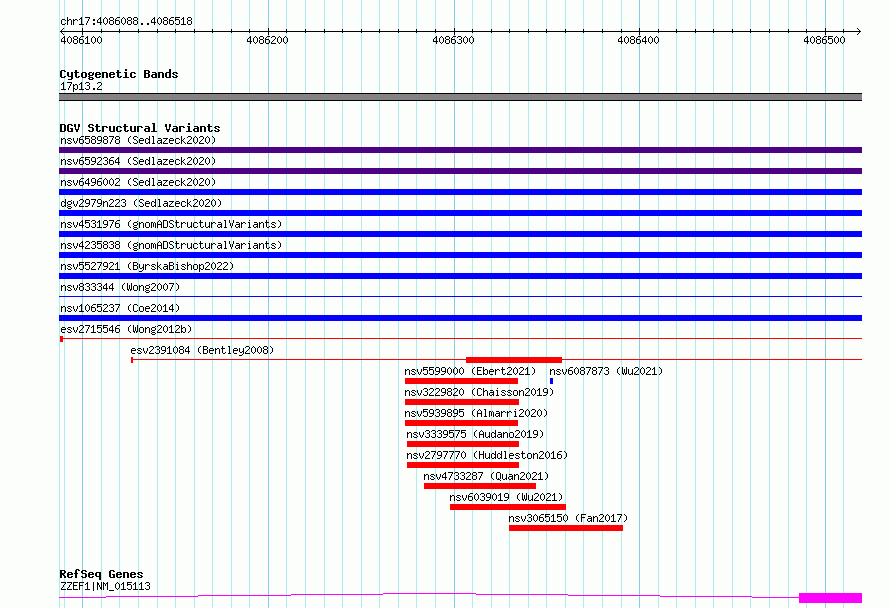Select variant label nsv4531976 (gnomADStructuralVariants)
This screenshot has width=890, height=608.
171,224
